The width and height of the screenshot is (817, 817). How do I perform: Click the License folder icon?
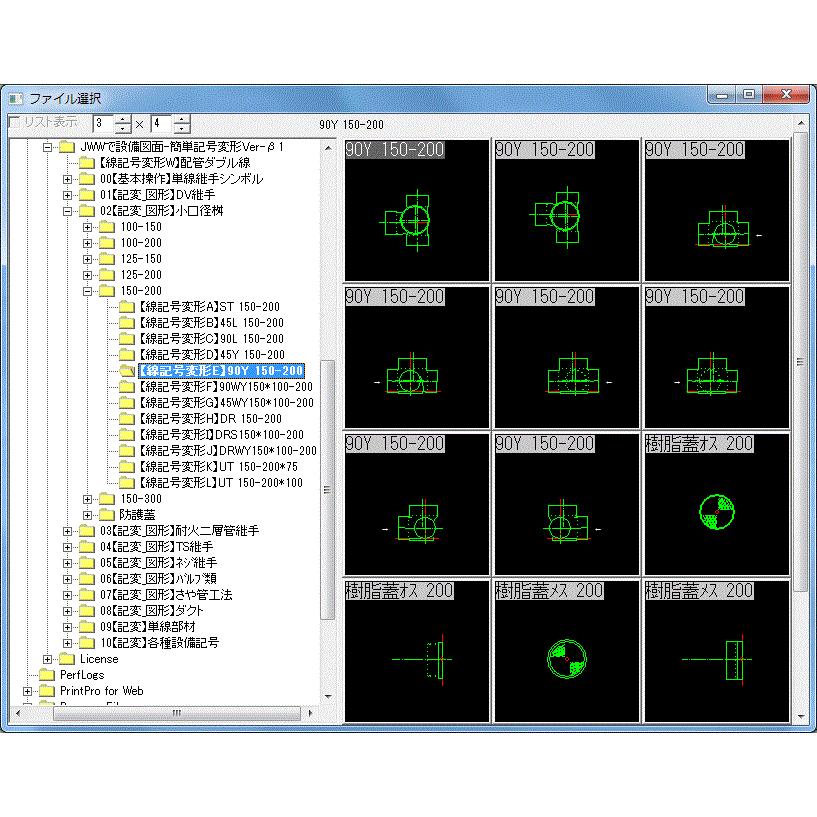click(x=66, y=659)
